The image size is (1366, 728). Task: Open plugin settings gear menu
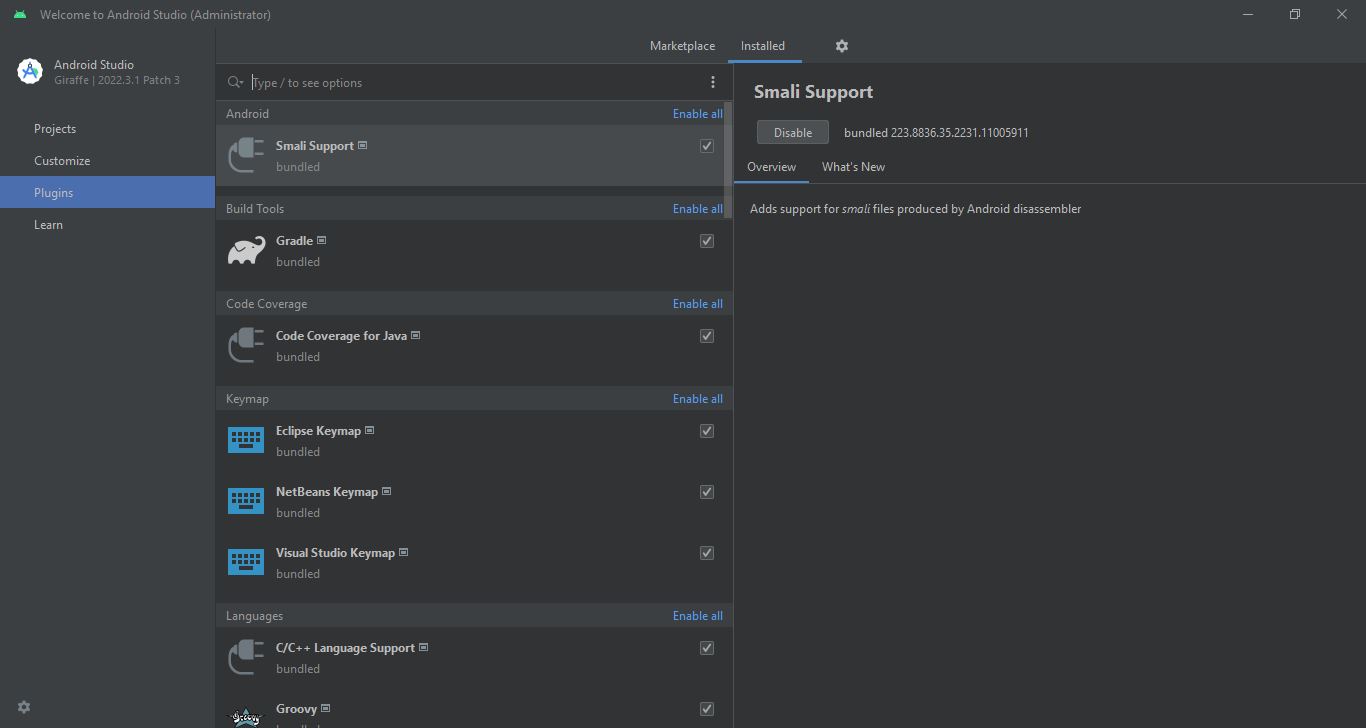[x=842, y=46]
